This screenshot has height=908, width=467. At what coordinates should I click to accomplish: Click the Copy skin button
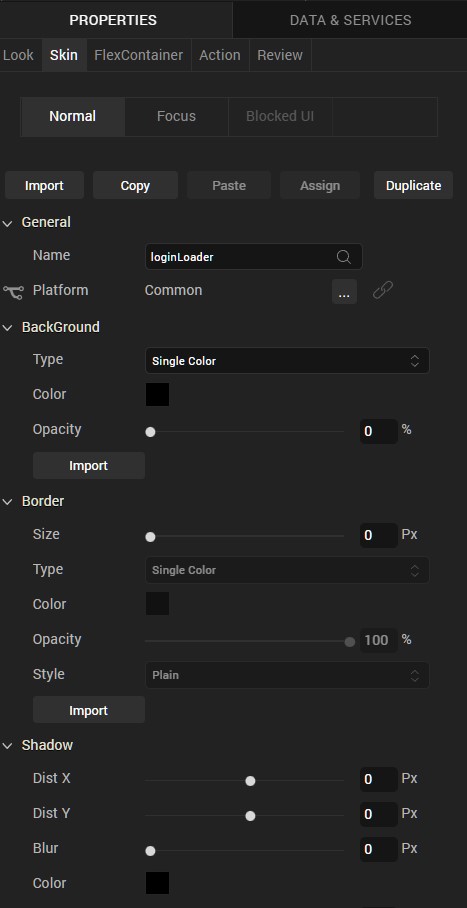[135, 185]
